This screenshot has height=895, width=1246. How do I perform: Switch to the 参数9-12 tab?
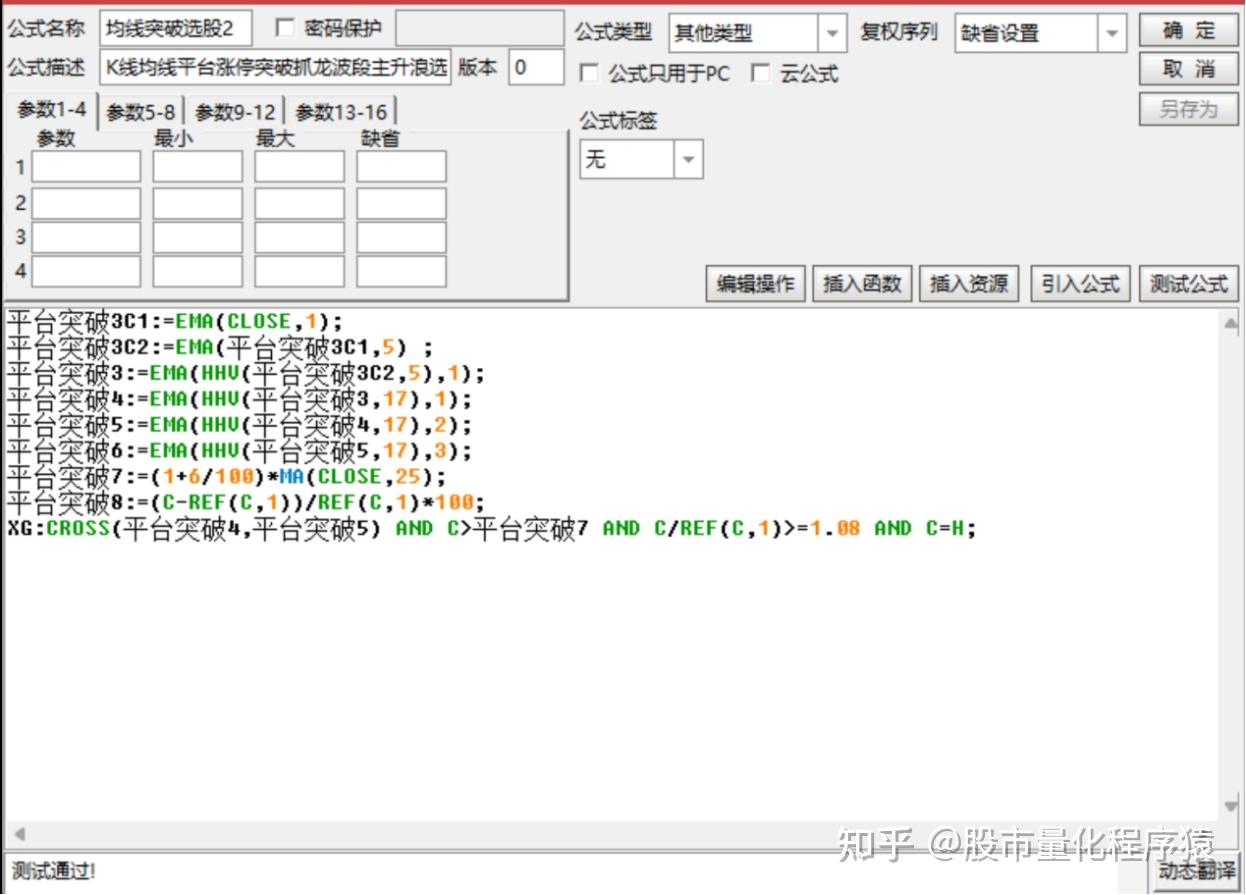(x=235, y=113)
